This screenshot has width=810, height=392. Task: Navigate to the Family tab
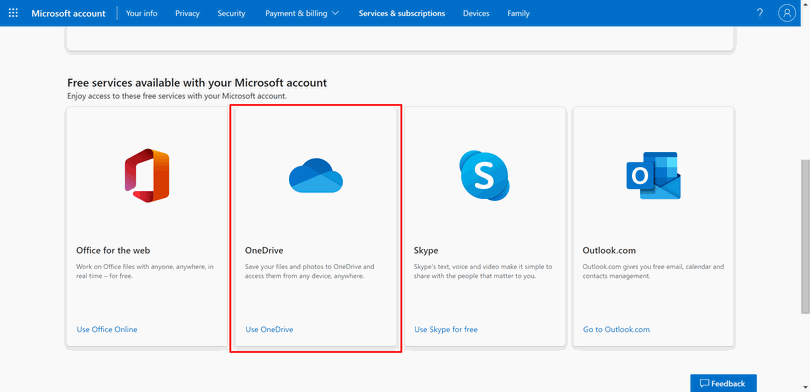pos(518,13)
